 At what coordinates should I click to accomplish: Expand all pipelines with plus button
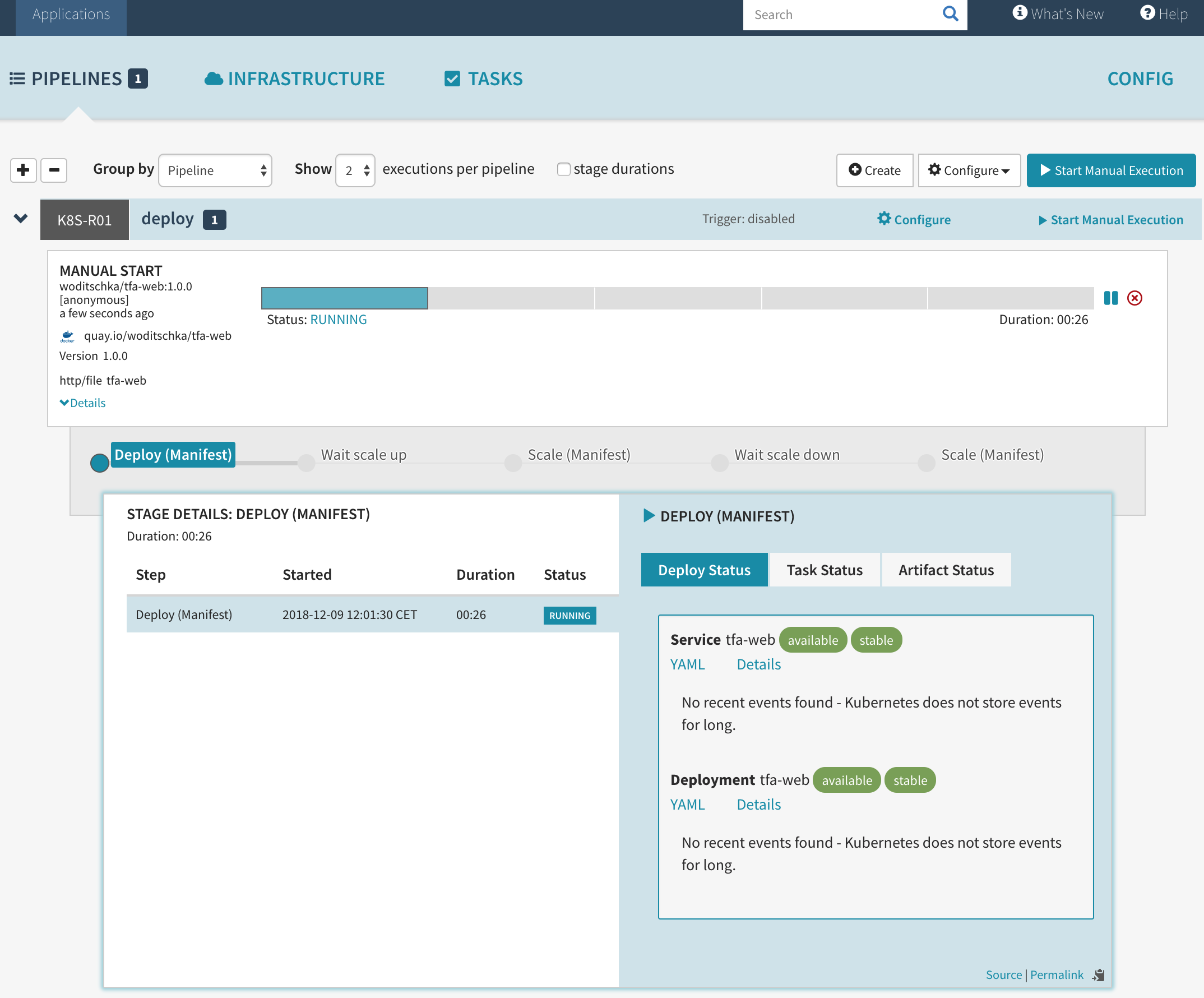click(24, 170)
